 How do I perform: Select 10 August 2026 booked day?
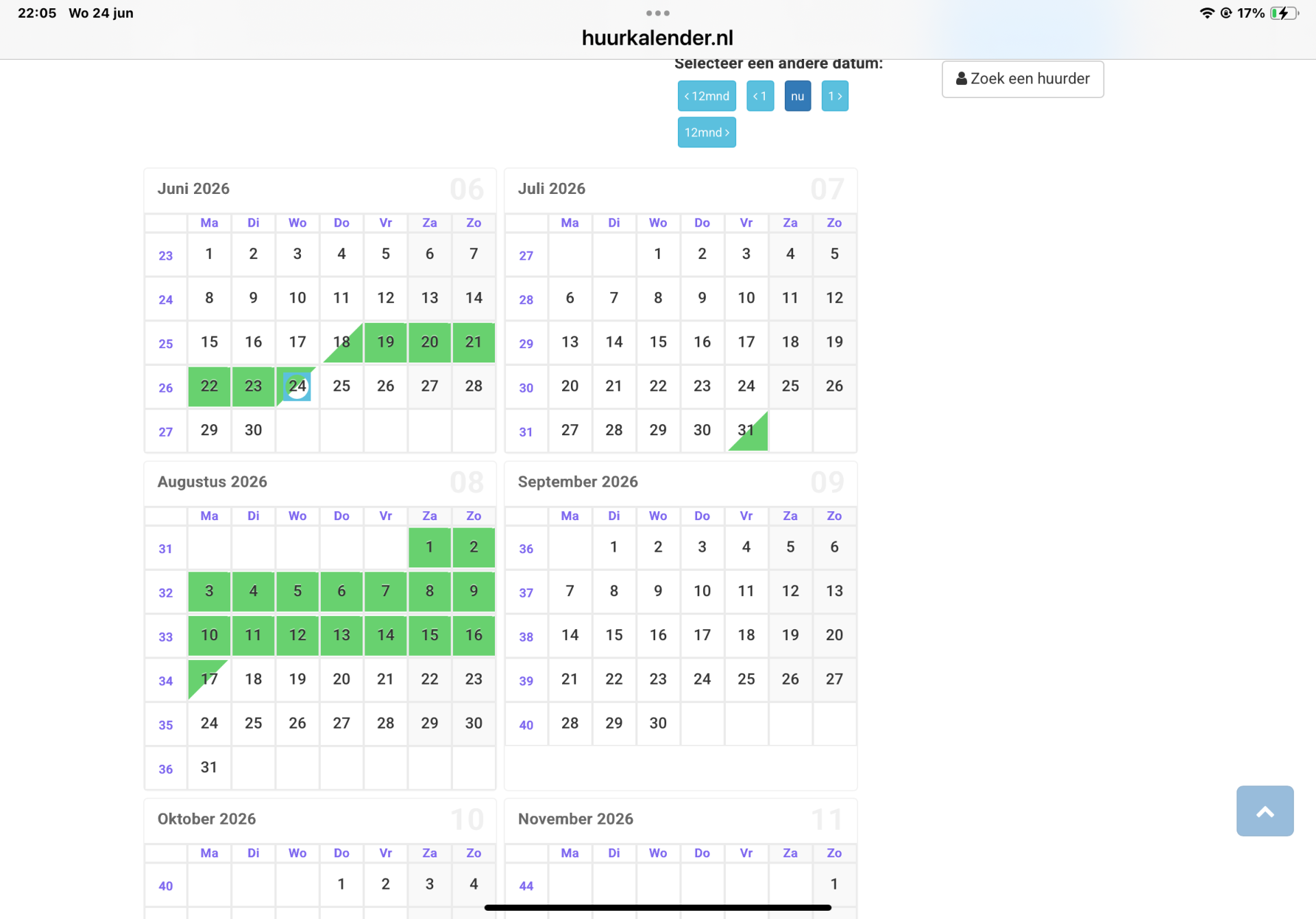click(x=209, y=635)
